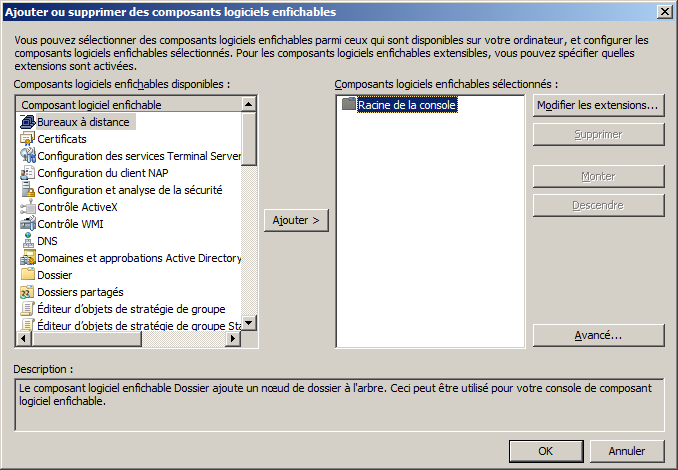Select the Dossier folder icon
The height and width of the screenshot is (470, 678).
click(28, 275)
